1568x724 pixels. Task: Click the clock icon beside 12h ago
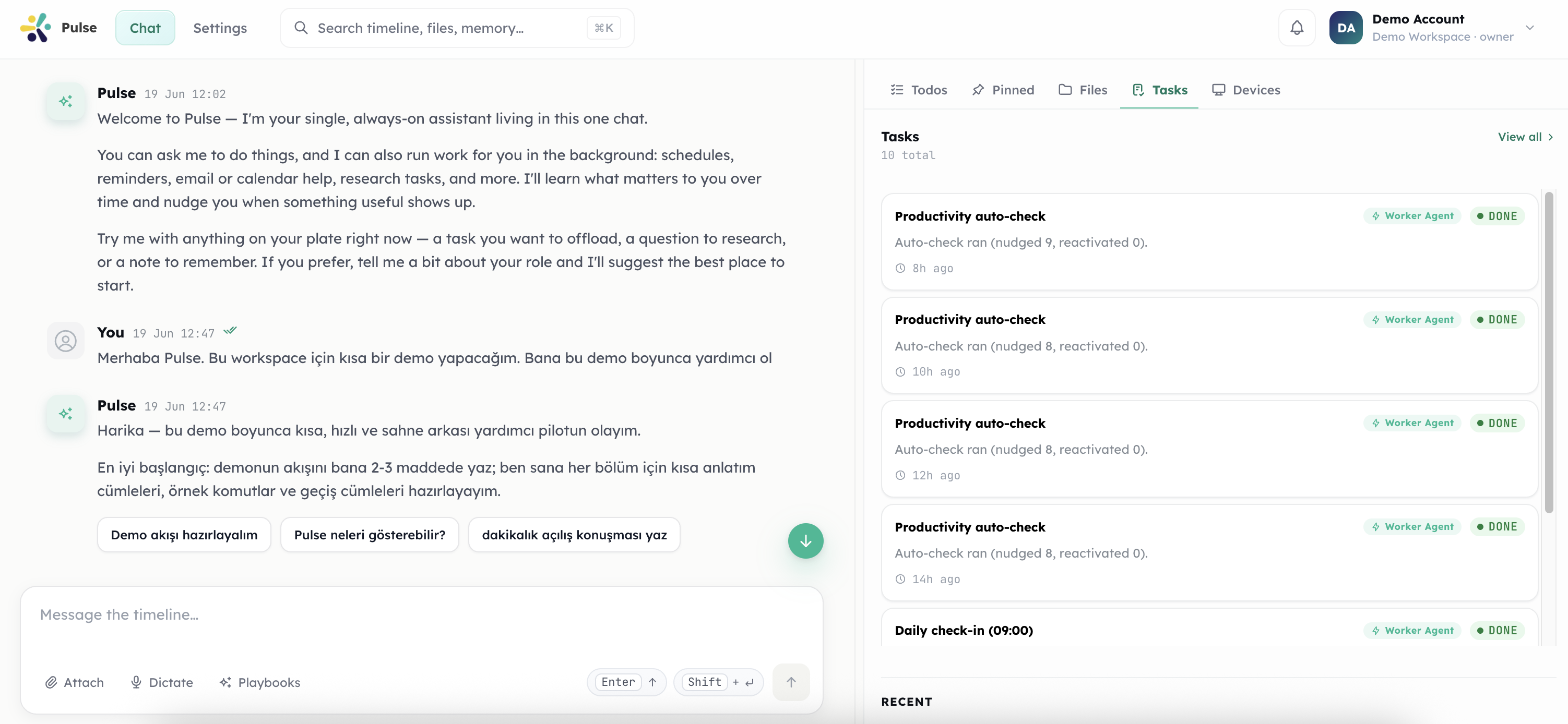pos(900,475)
